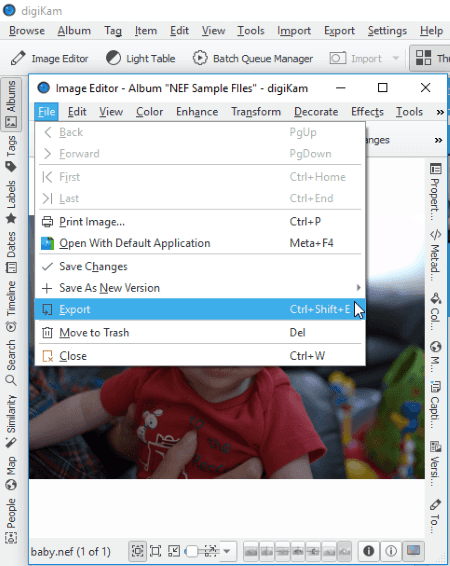Open the Labels left sidebar tab
This screenshot has height=566, width=450.
click(11, 202)
